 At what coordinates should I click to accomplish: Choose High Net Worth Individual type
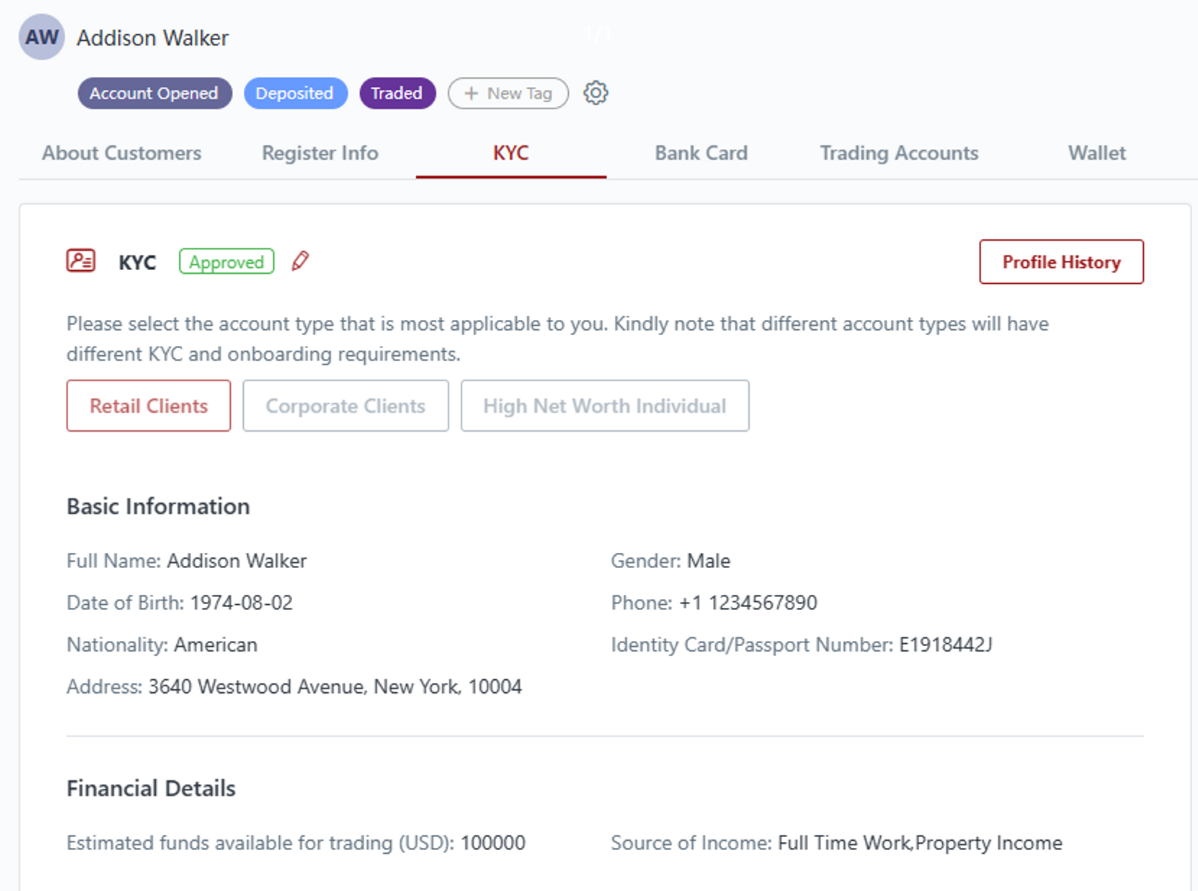[x=604, y=406]
